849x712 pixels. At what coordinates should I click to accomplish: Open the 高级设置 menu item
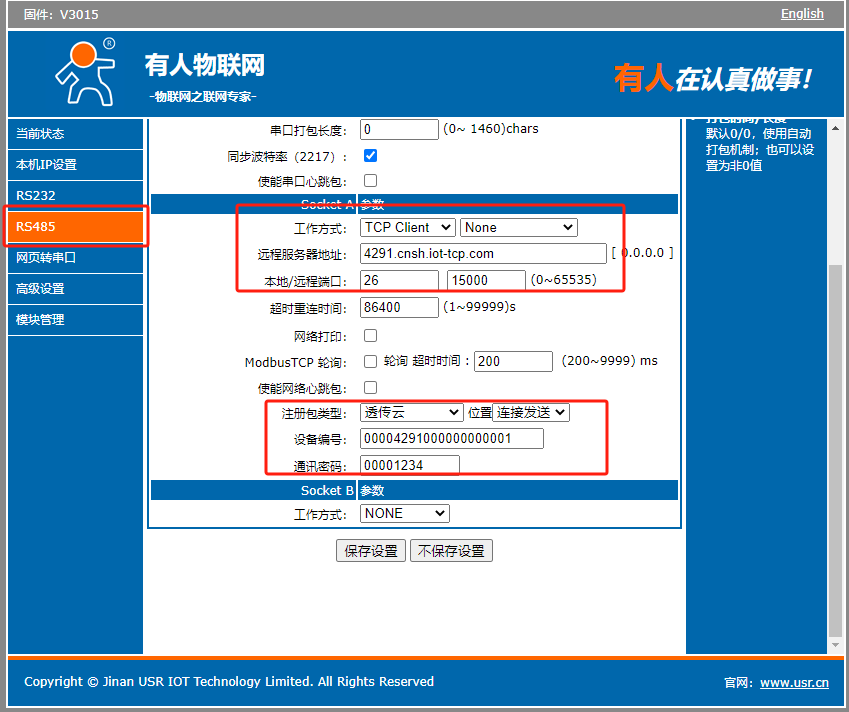click(75, 289)
